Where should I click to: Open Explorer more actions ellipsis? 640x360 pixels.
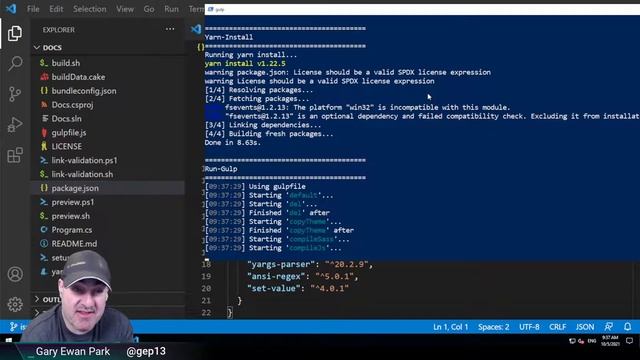click(170, 29)
